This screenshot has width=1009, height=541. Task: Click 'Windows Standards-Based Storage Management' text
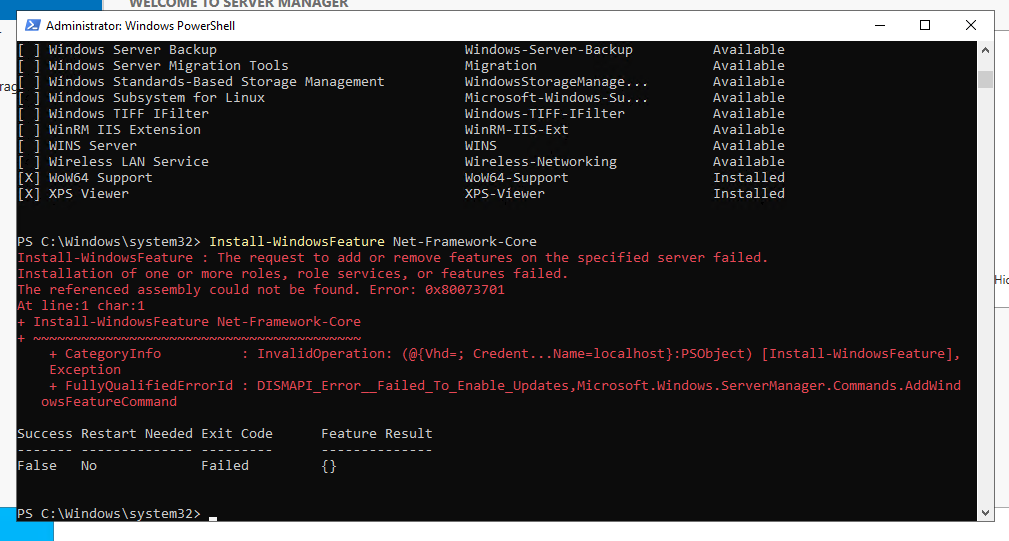pyautogui.click(x=216, y=82)
